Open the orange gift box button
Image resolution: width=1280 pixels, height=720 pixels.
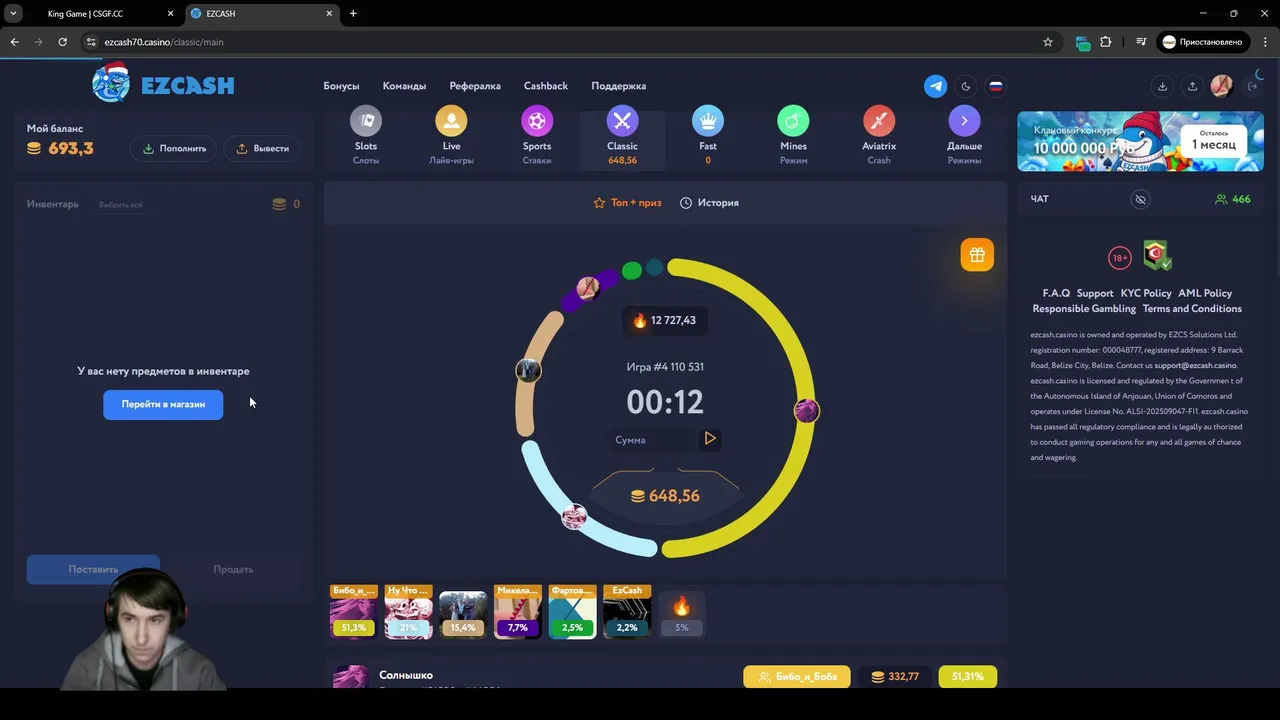pos(977,255)
